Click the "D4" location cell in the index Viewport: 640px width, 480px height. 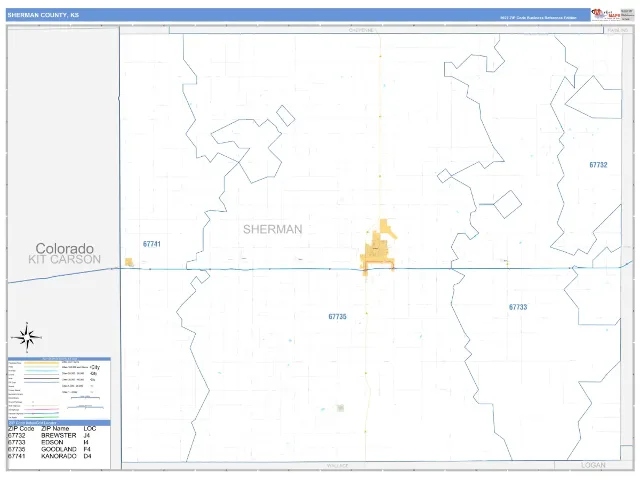(x=87, y=456)
